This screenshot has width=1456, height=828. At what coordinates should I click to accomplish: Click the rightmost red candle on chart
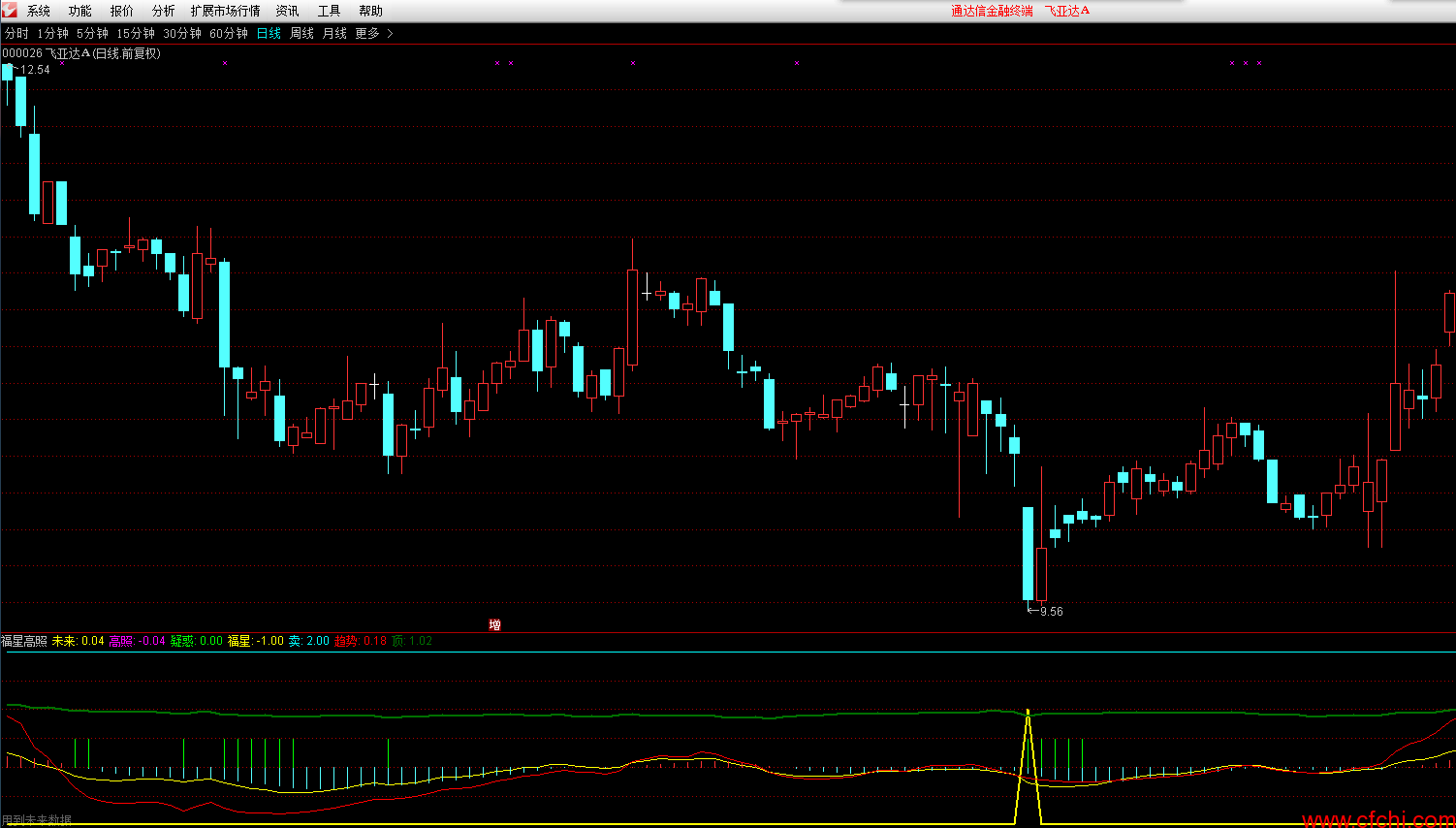1450,313
